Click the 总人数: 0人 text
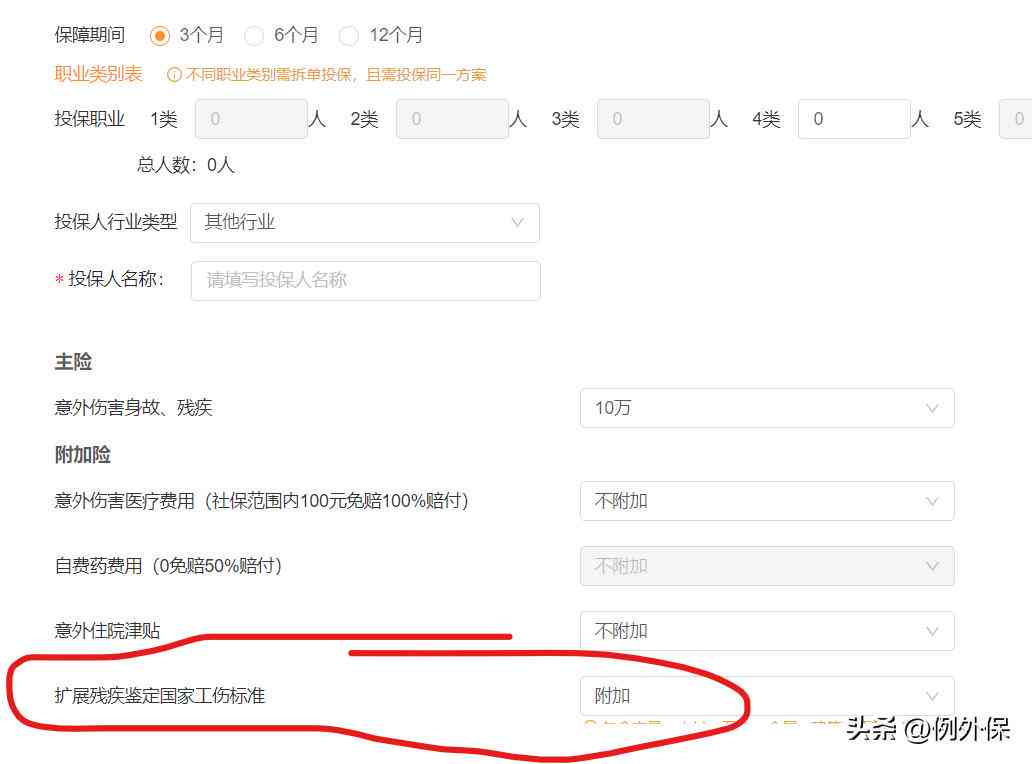 [186, 165]
